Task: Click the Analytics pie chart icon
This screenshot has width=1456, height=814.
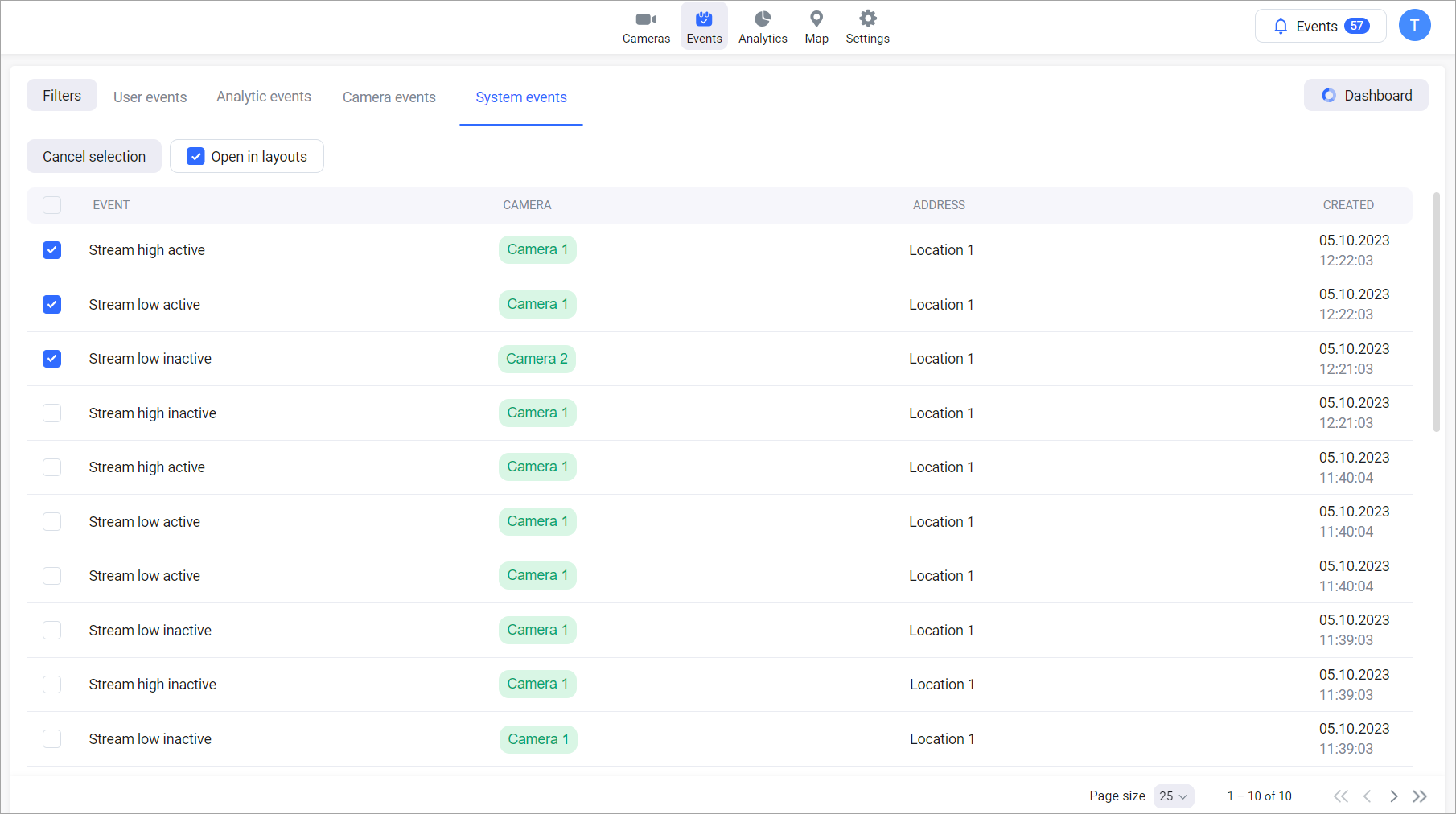Action: [x=763, y=19]
